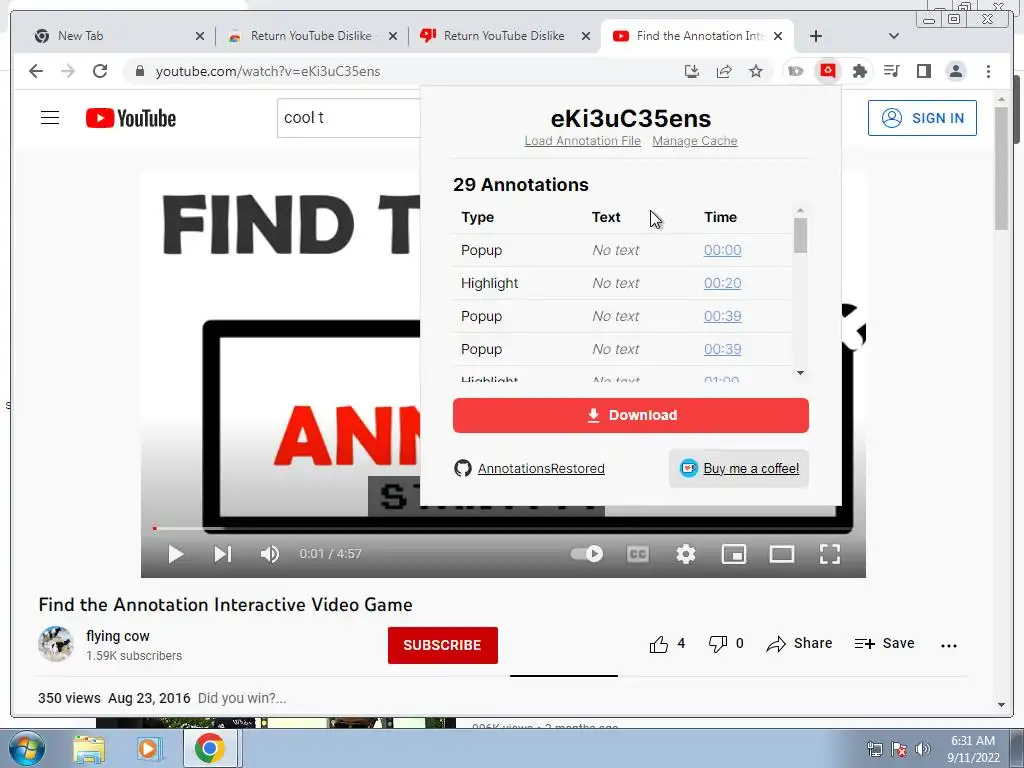The image size is (1024, 768).
Task: Click the share page icon in address bar
Action: click(x=724, y=71)
